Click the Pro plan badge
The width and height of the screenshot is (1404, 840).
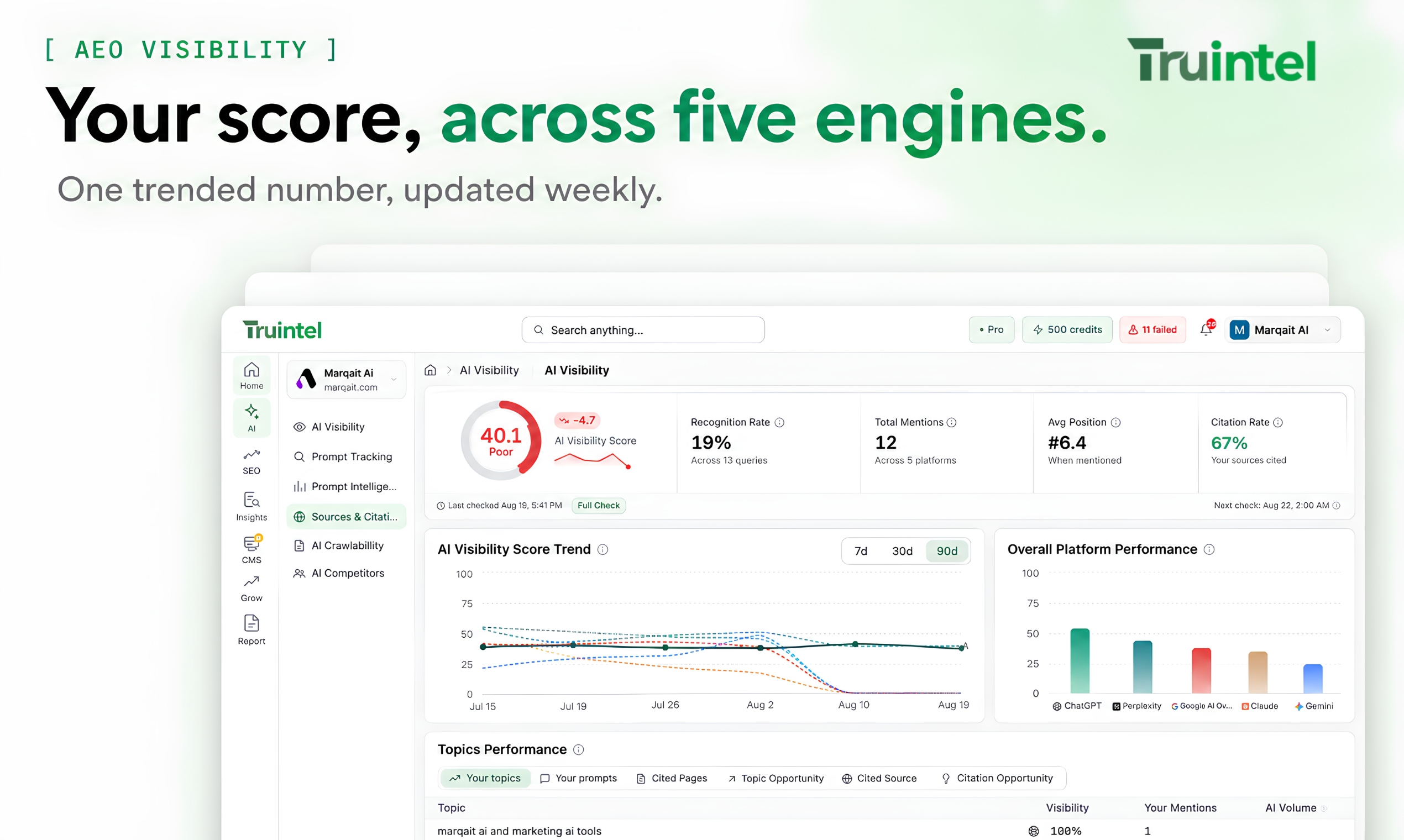[x=991, y=330]
